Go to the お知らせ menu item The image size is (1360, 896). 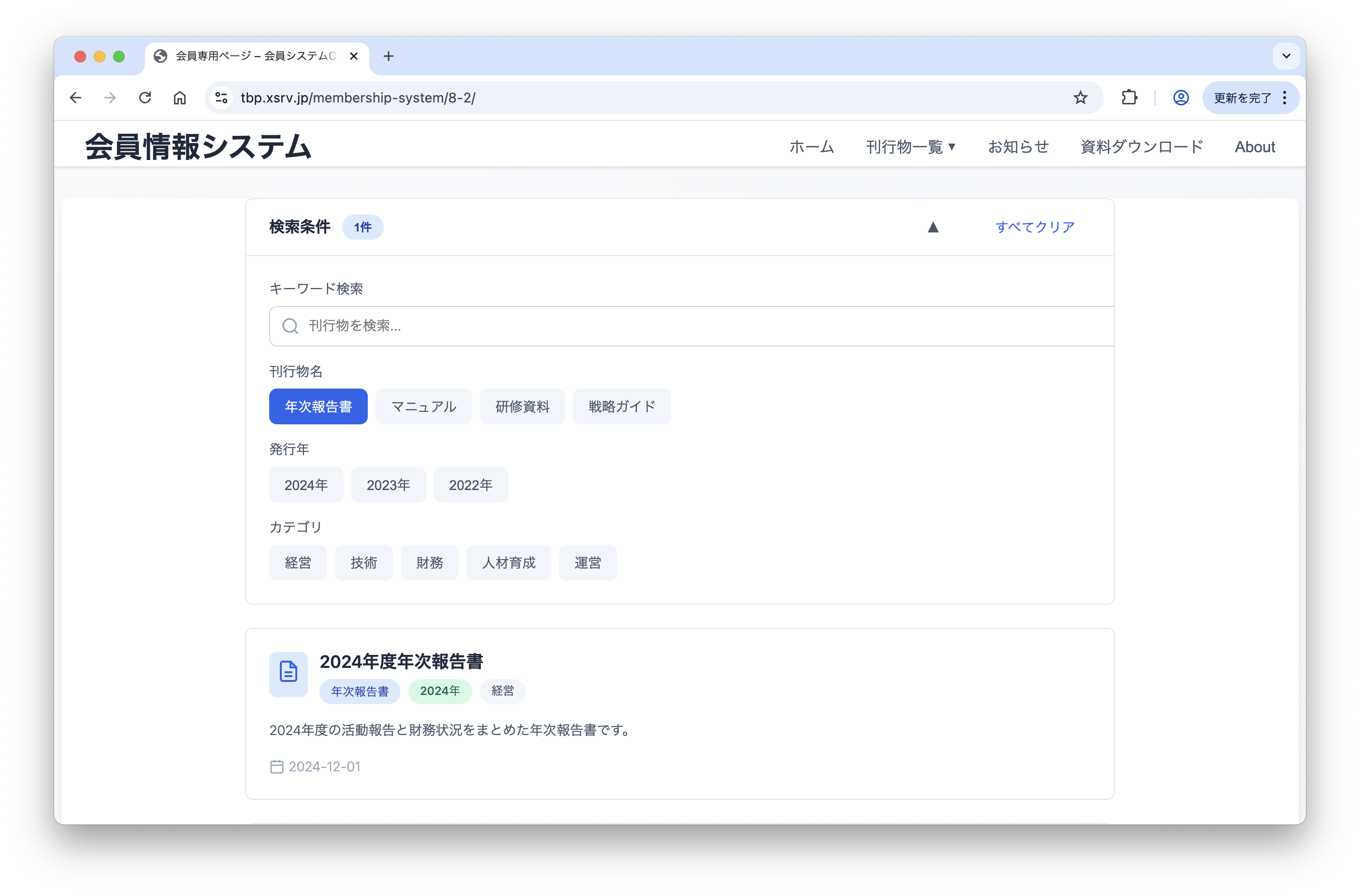[1018, 147]
